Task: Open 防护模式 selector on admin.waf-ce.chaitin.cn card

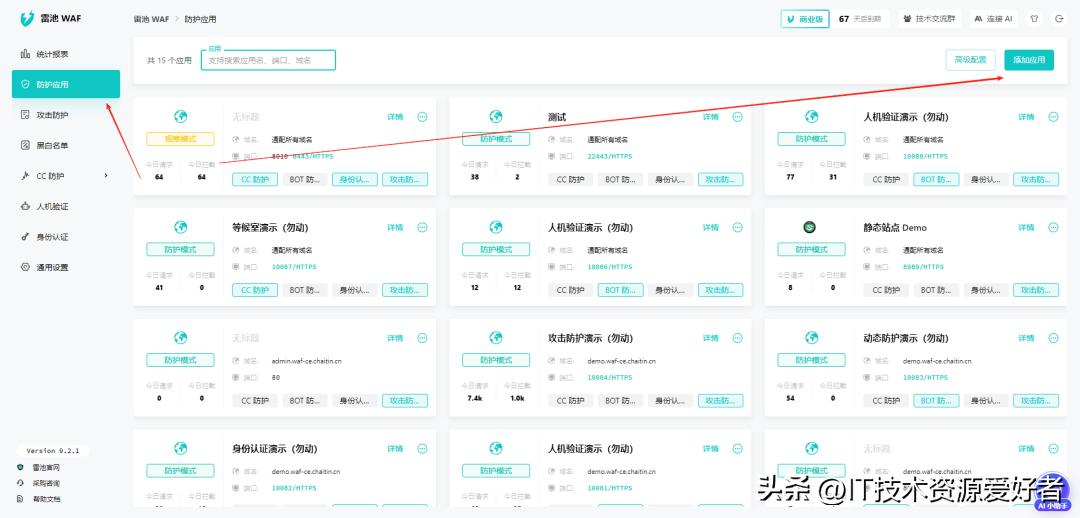Action: coord(180,360)
